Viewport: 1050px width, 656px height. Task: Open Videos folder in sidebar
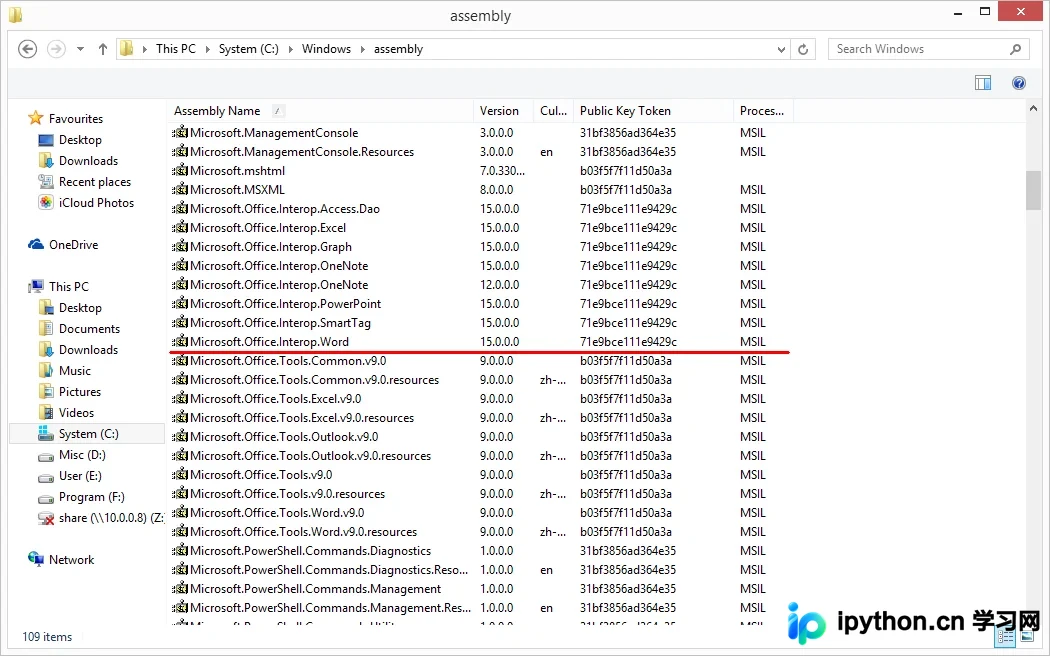click(x=76, y=413)
